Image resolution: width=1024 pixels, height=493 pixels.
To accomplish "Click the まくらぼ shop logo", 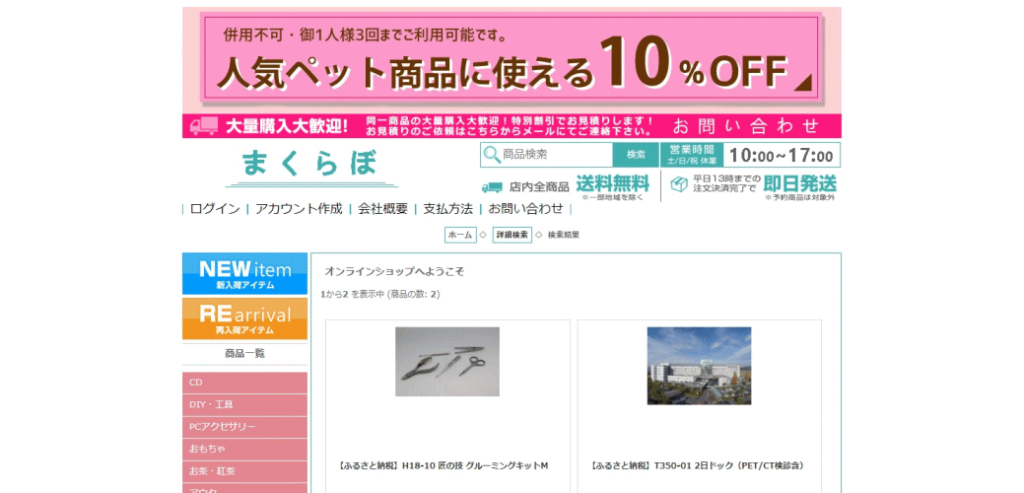I will click(x=310, y=165).
